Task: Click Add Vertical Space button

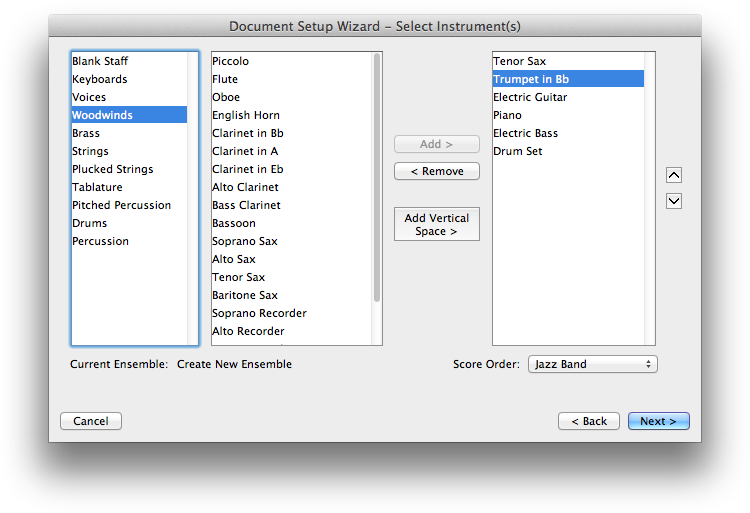Action: click(x=436, y=224)
